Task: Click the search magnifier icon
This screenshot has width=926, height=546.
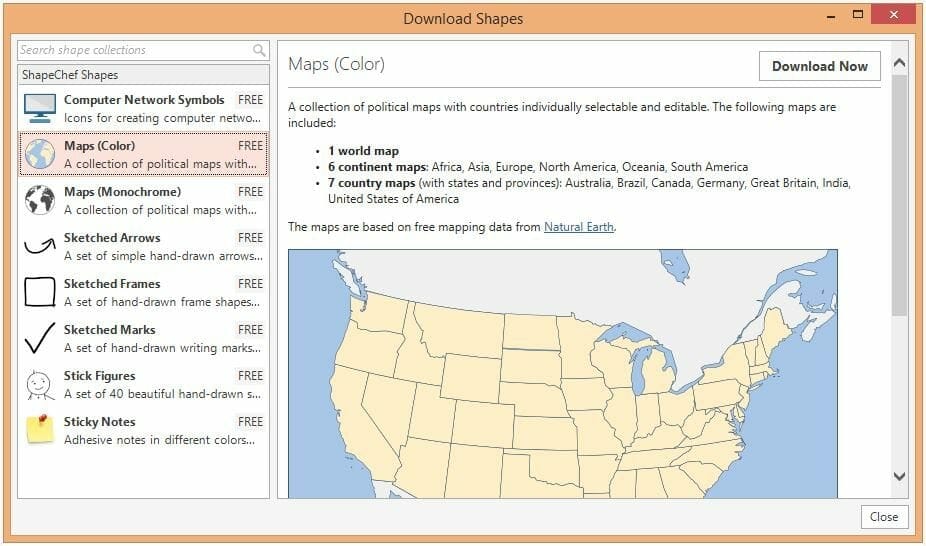Action: (x=259, y=50)
